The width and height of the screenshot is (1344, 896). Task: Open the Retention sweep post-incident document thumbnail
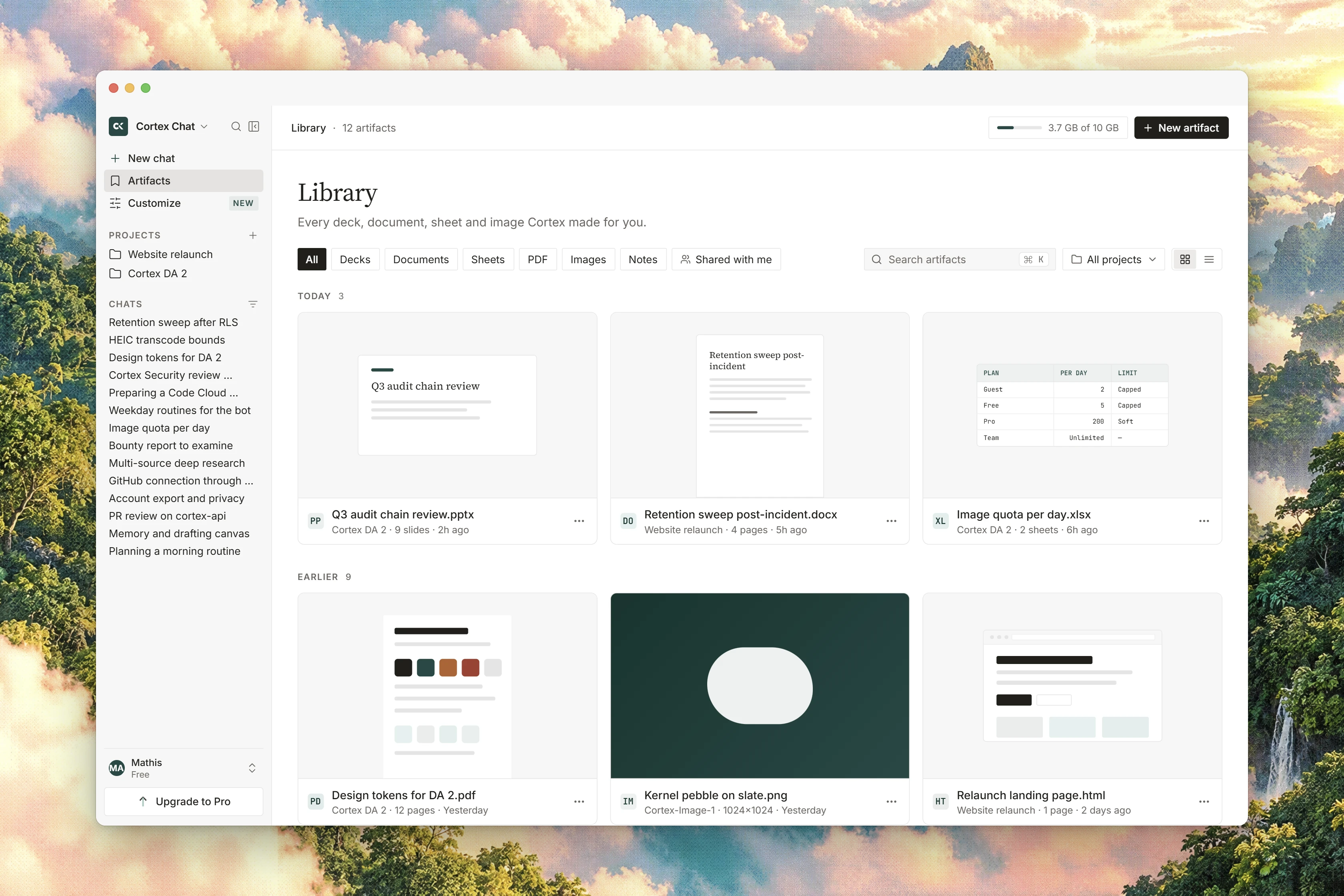pyautogui.click(x=760, y=405)
